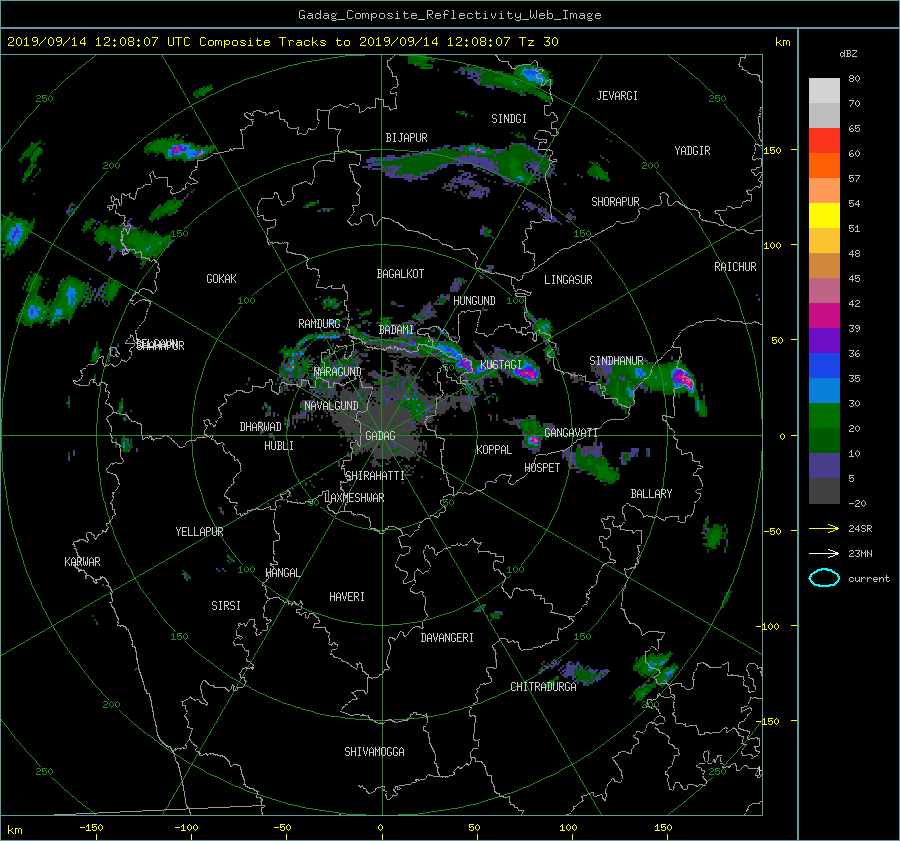This screenshot has height=841, width=900.
Task: Click the KOPPAL city label
Action: coord(494,449)
